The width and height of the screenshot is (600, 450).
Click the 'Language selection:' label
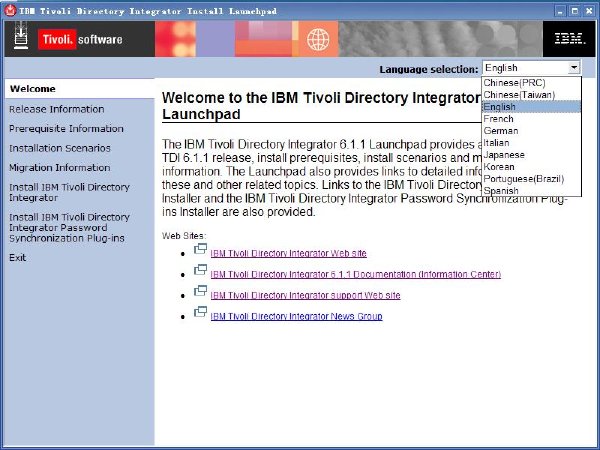coord(429,69)
